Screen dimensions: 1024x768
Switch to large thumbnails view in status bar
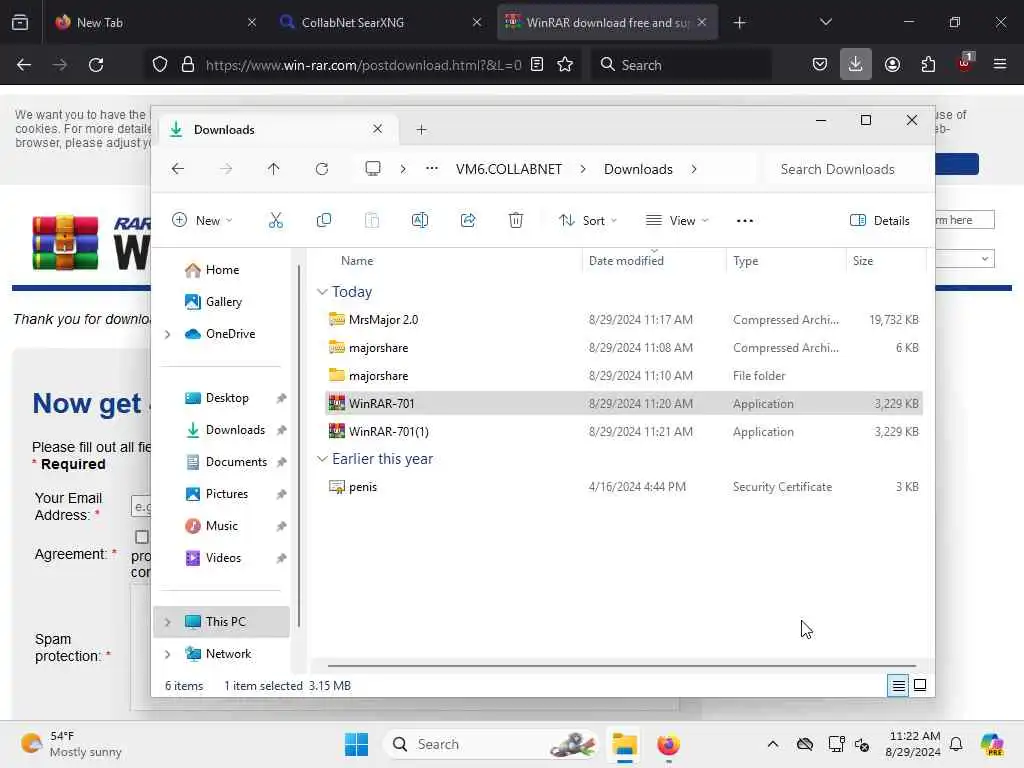[x=920, y=685]
